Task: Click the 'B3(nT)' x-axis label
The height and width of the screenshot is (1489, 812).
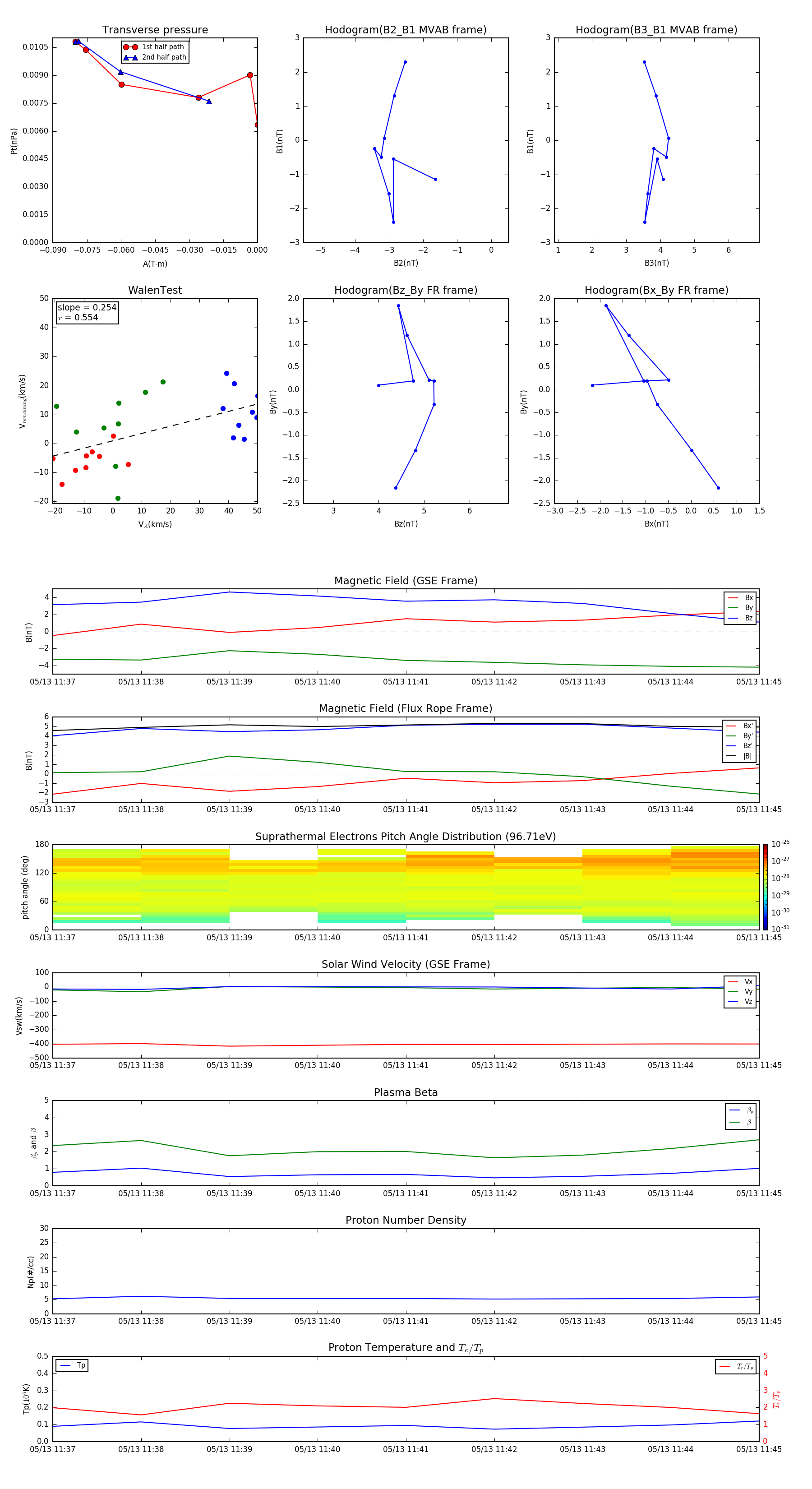Action: (x=656, y=264)
